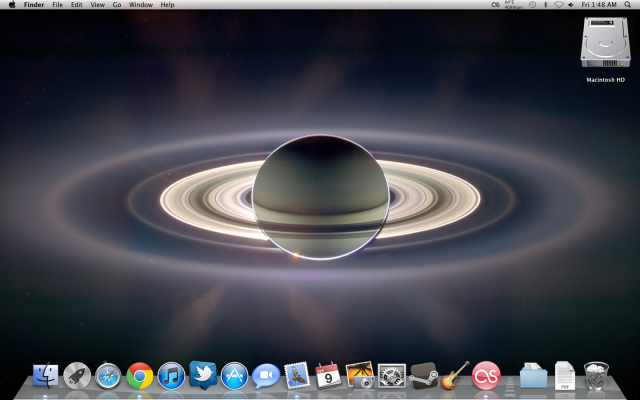Screen dimensions: 640x400
Task: Open the Window menu
Action: click(x=140, y=5)
